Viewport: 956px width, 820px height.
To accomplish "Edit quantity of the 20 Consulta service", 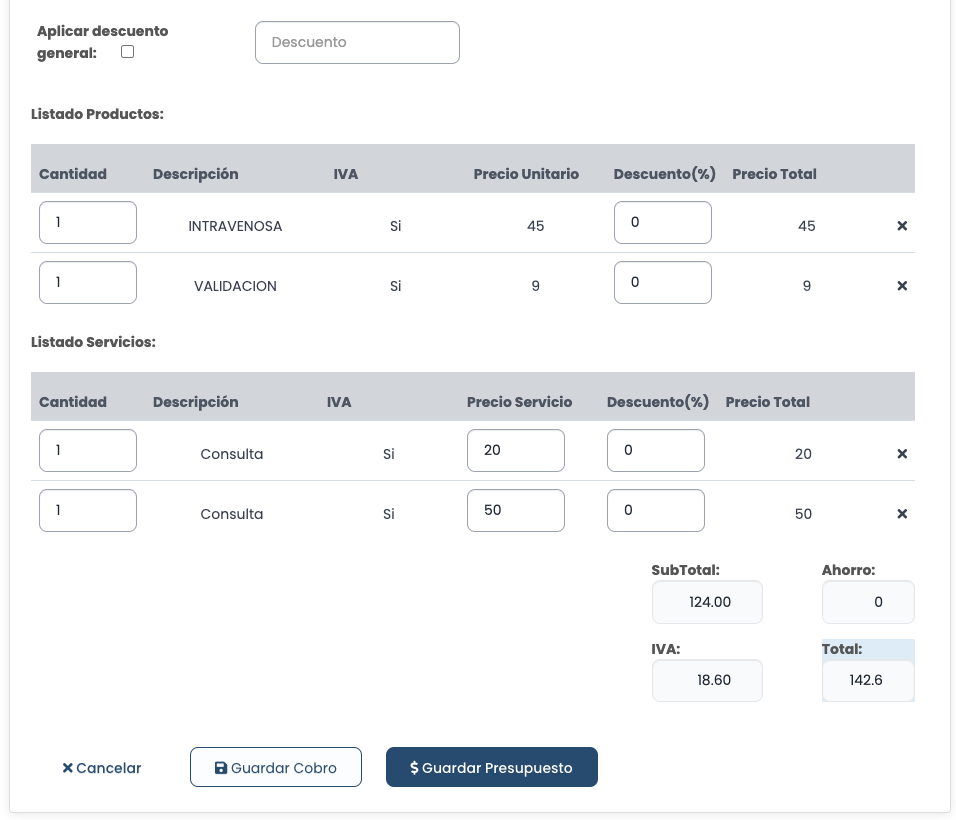I will pyautogui.click(x=88, y=451).
